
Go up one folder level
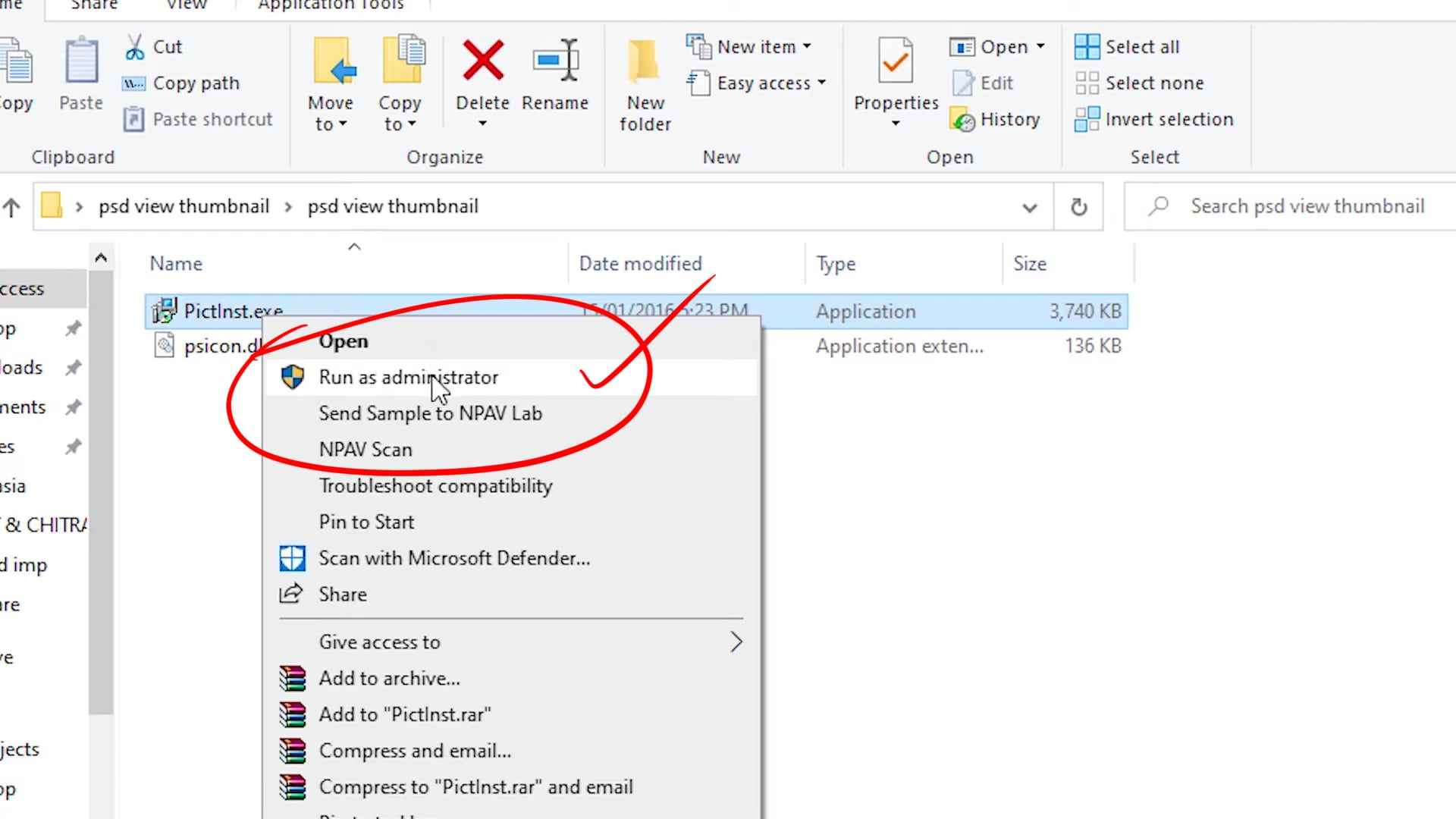coord(11,207)
